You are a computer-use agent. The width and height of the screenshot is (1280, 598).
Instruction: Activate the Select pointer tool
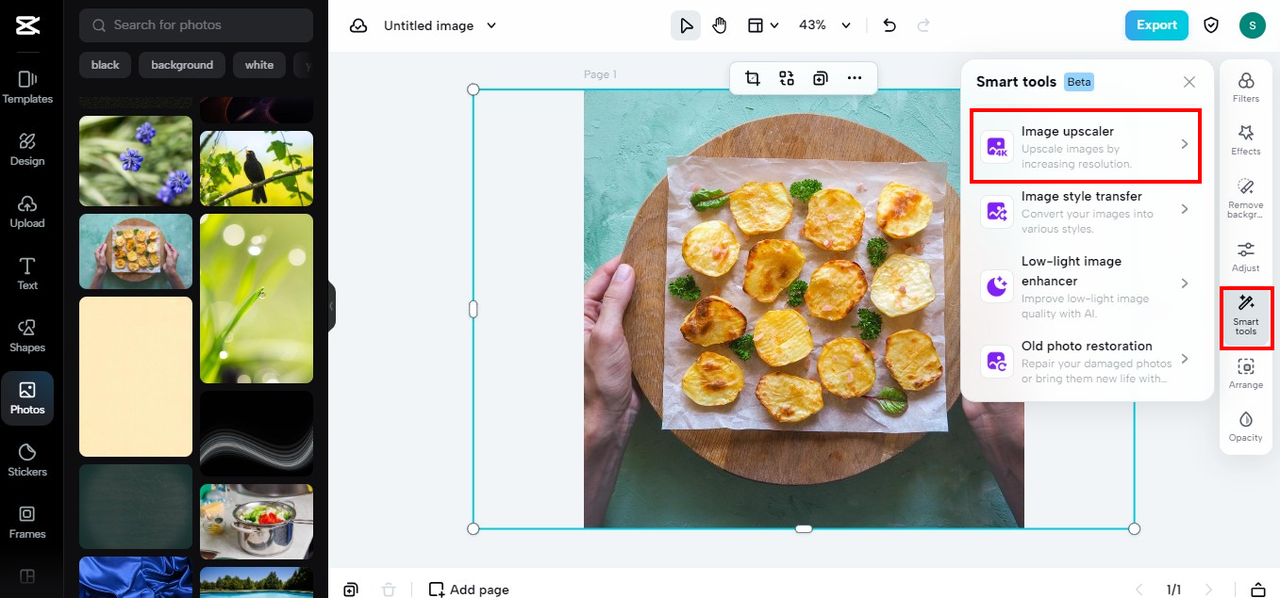click(686, 25)
